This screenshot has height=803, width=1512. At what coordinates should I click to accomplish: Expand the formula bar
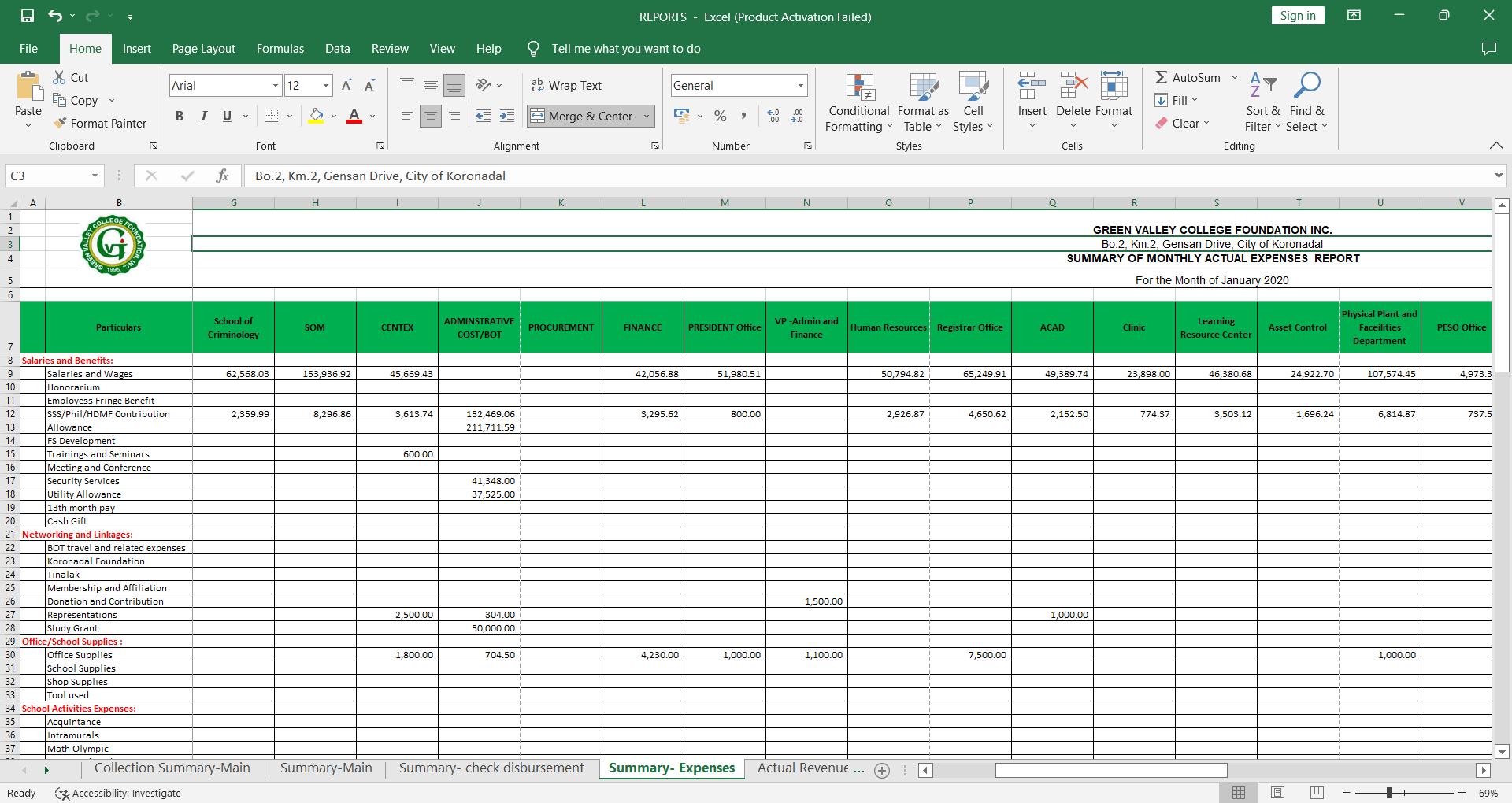1499,176
